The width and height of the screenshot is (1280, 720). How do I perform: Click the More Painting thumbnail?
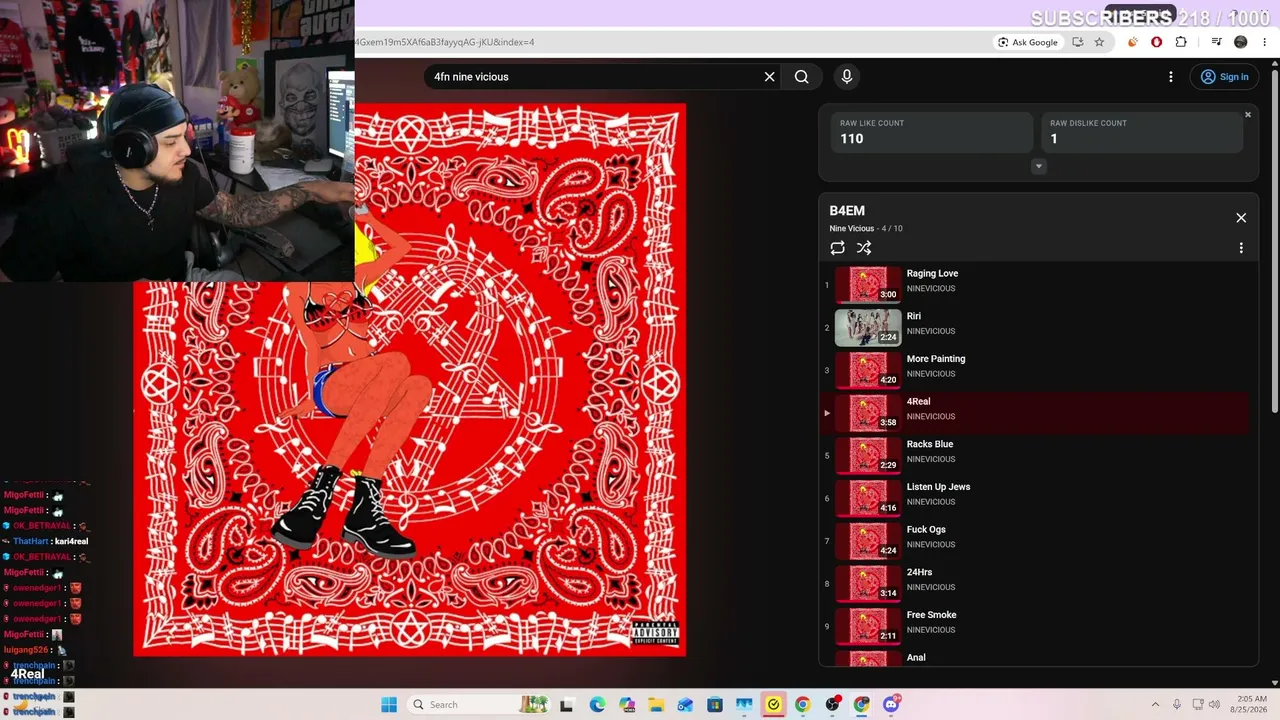[868, 370]
